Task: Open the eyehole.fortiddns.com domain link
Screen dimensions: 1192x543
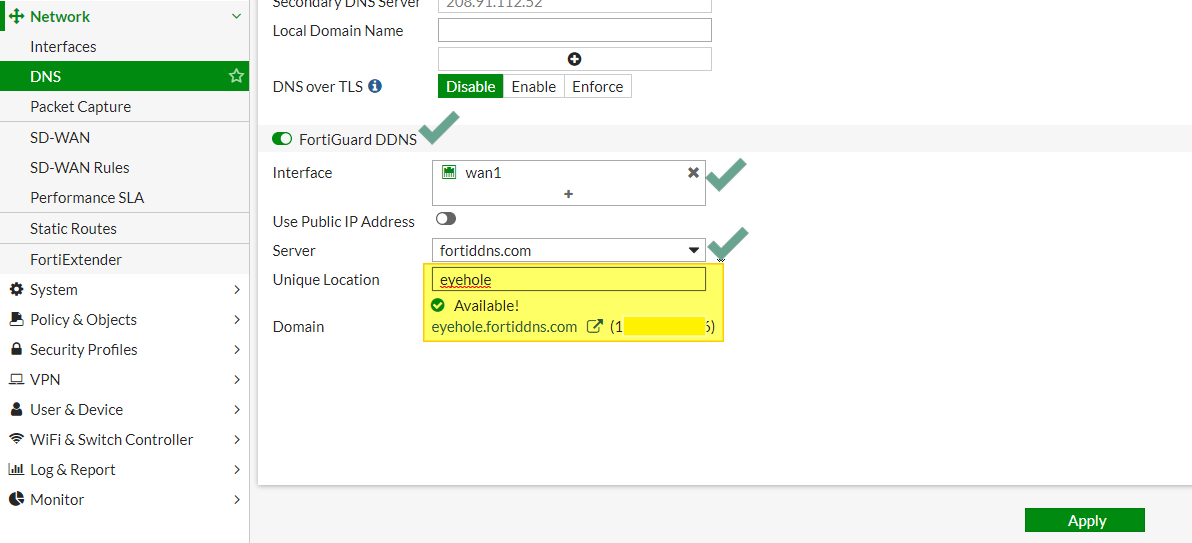Action: point(504,327)
